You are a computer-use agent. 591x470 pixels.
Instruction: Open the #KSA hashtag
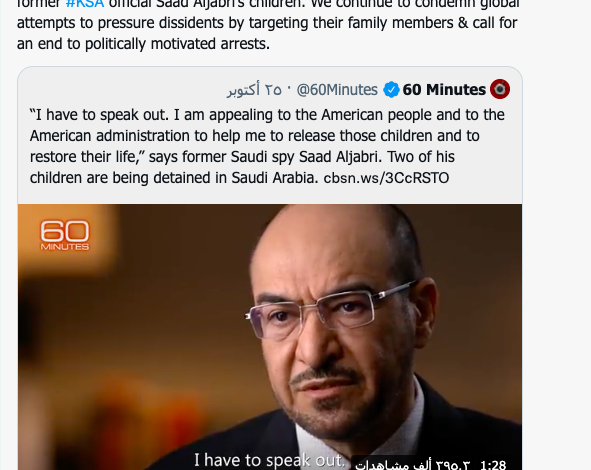85,4
